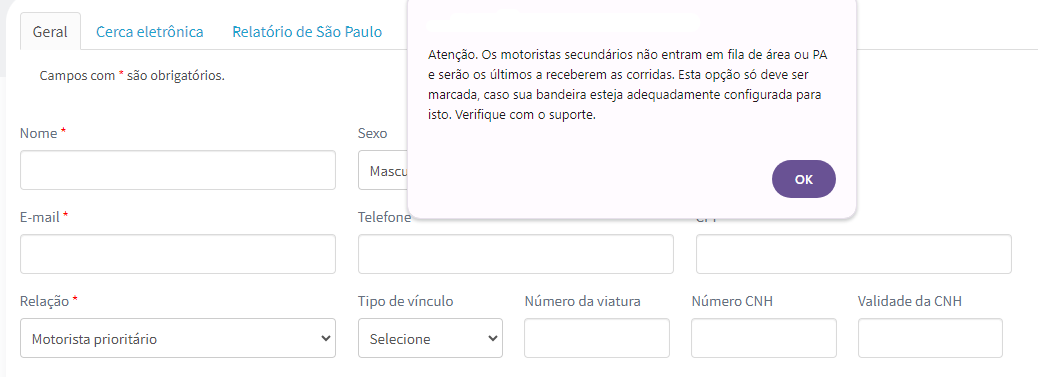Expand the Relação dropdown showing Motorista prioritário
Image resolution: width=1038 pixels, height=377 pixels.
point(177,339)
